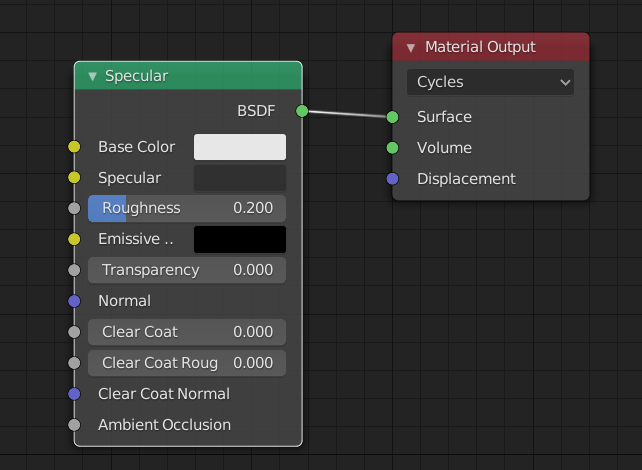This screenshot has width=642, height=470.
Task: Open the Specular dark gray swatch
Action: pyautogui.click(x=240, y=178)
